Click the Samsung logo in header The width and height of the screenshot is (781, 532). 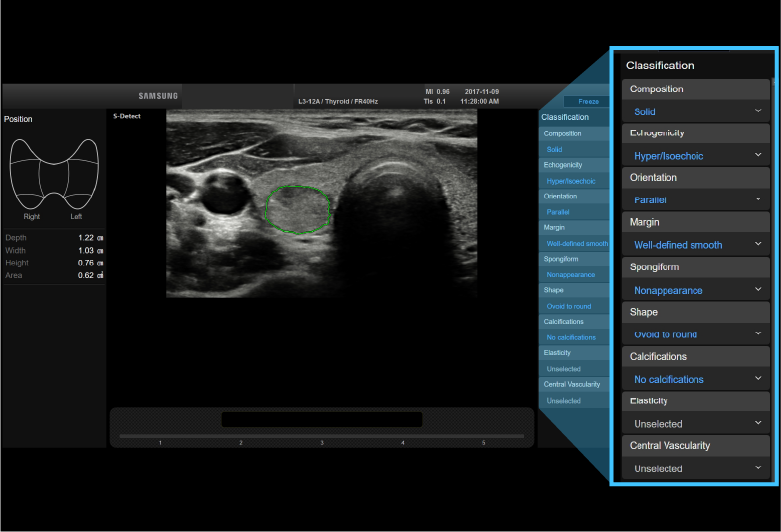tap(158, 96)
